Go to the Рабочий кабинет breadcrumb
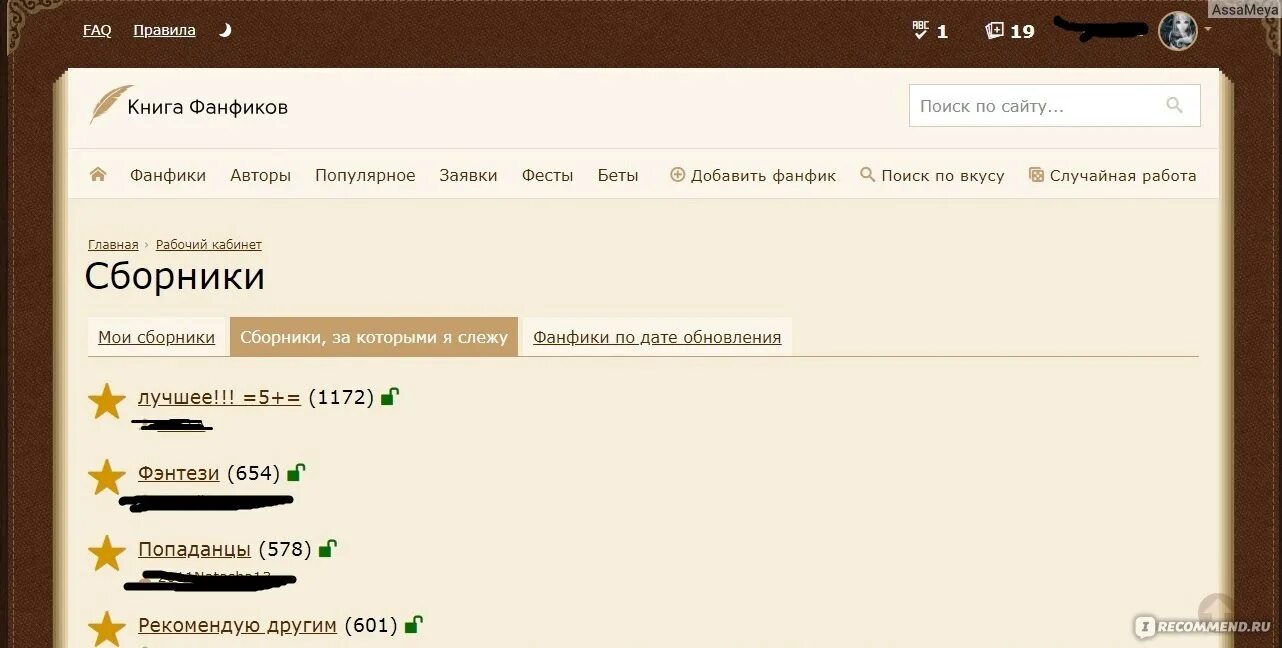 click(209, 244)
